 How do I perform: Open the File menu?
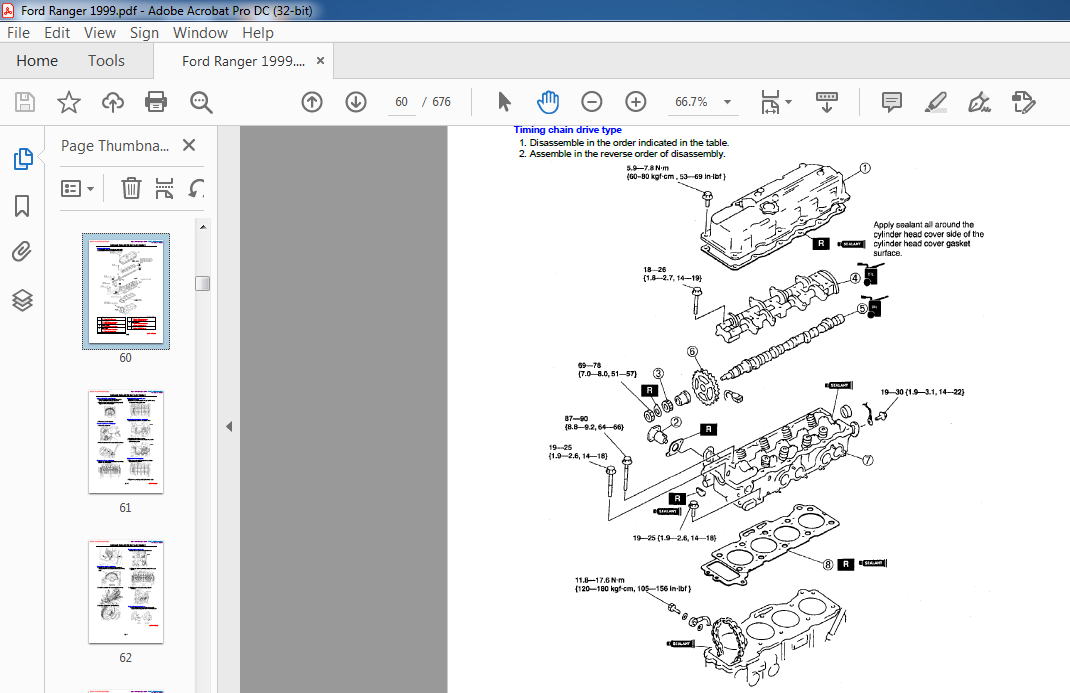tap(18, 33)
